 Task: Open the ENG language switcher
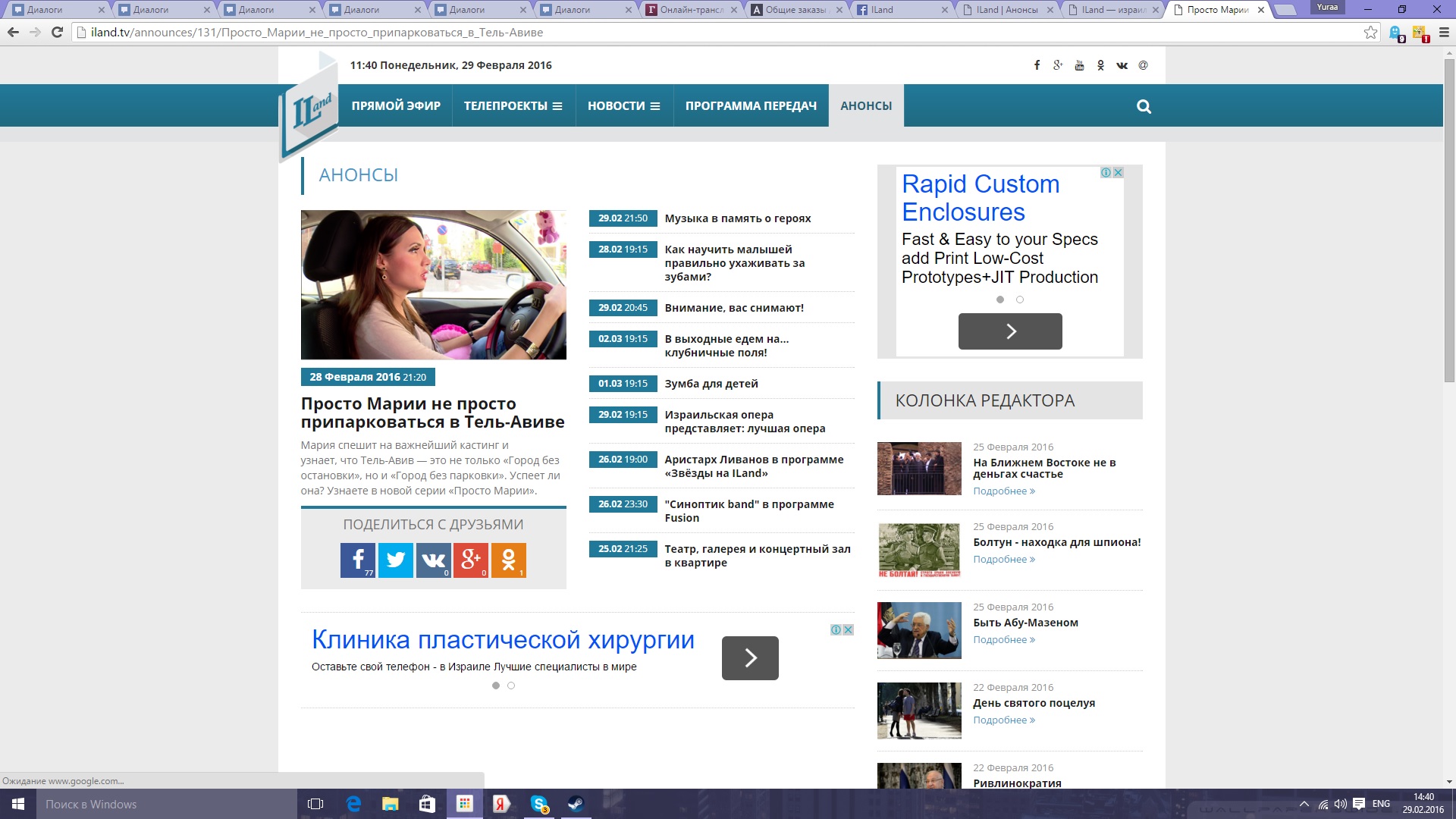click(1381, 804)
